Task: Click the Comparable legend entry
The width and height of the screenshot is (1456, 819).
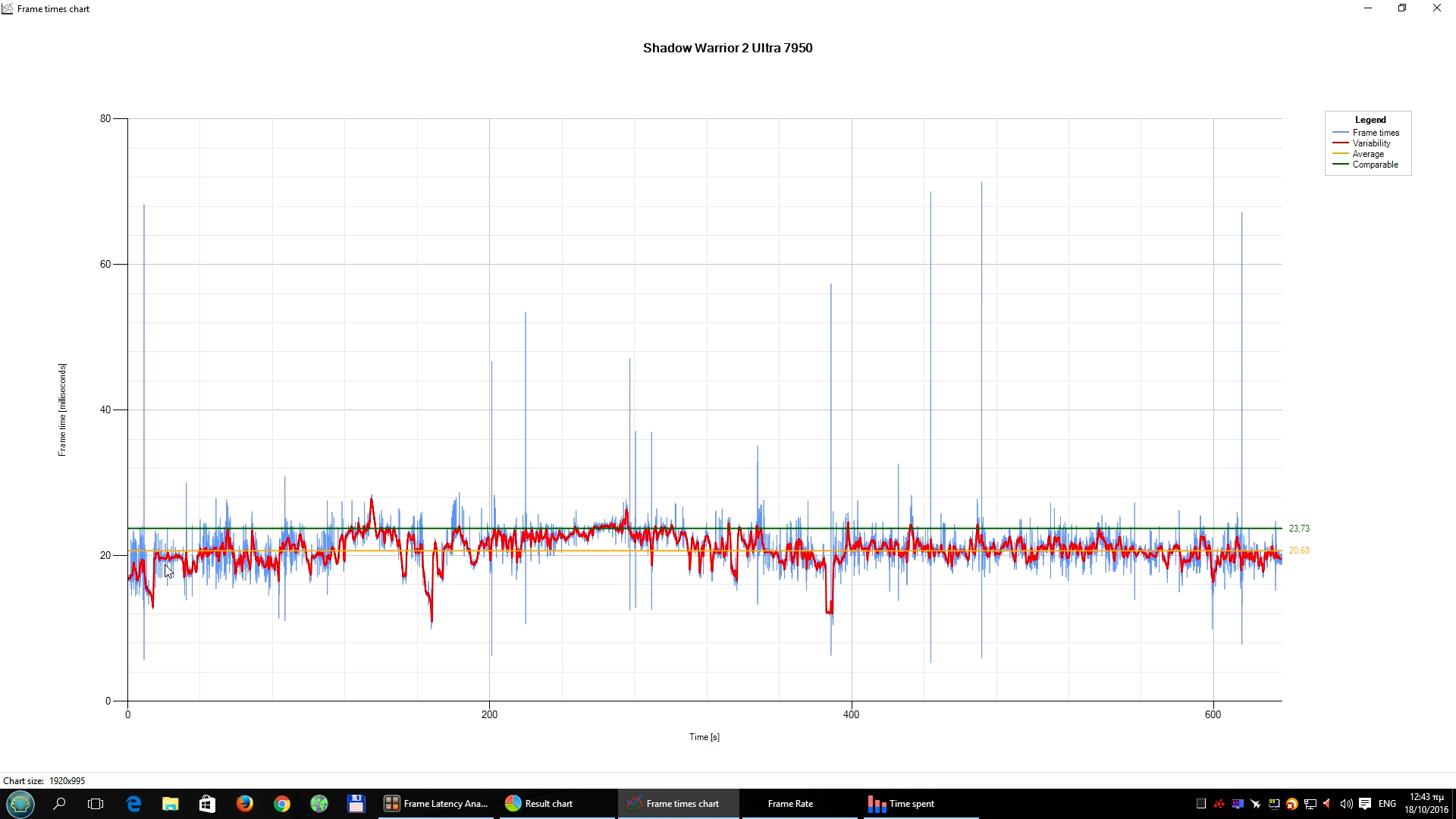Action: pyautogui.click(x=1375, y=165)
